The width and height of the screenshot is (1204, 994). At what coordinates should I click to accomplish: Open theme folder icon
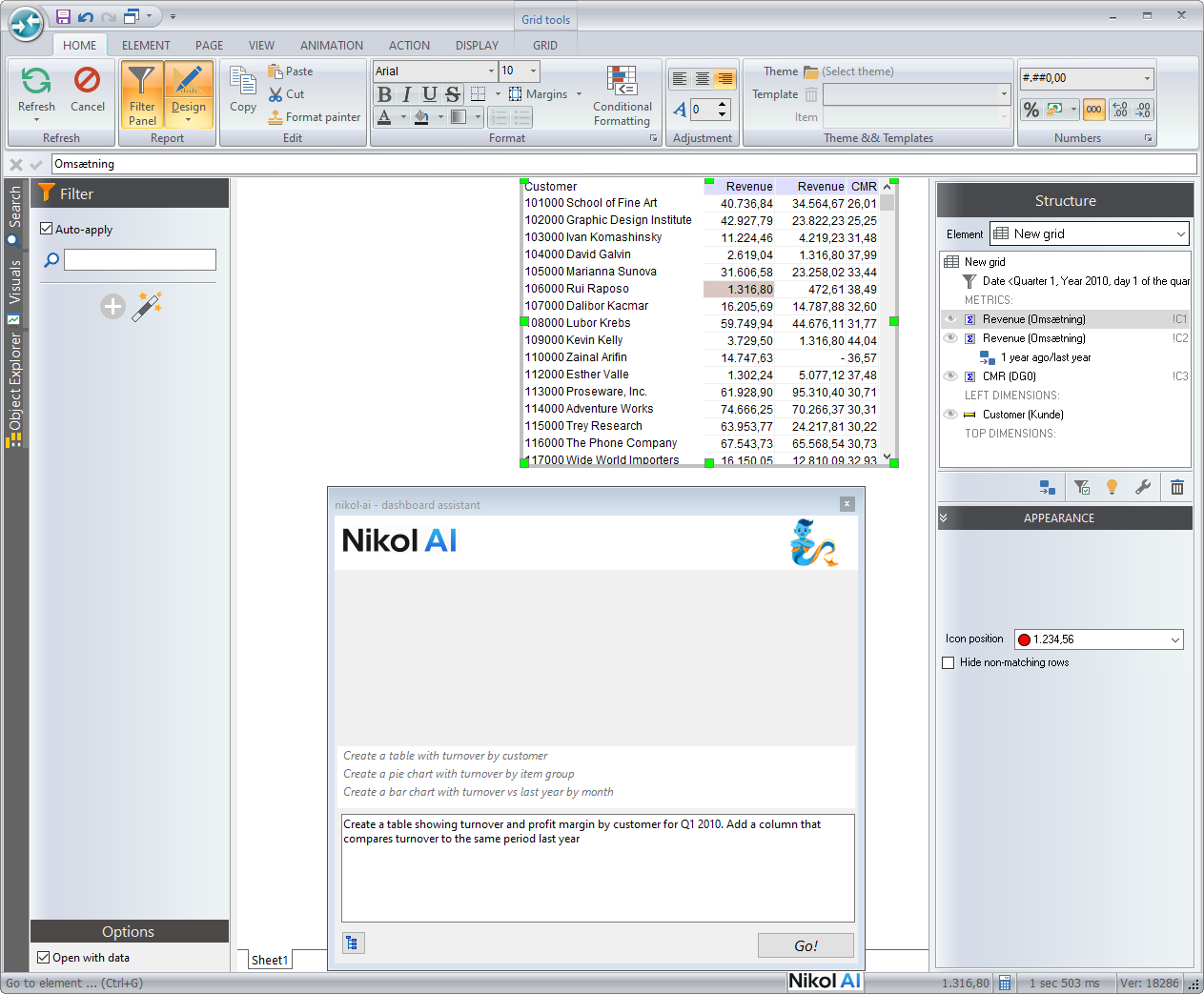tap(811, 72)
